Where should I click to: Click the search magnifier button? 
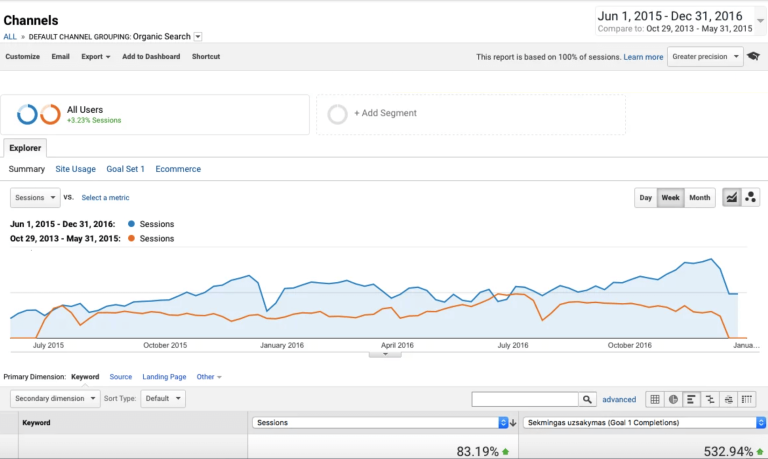click(x=588, y=399)
